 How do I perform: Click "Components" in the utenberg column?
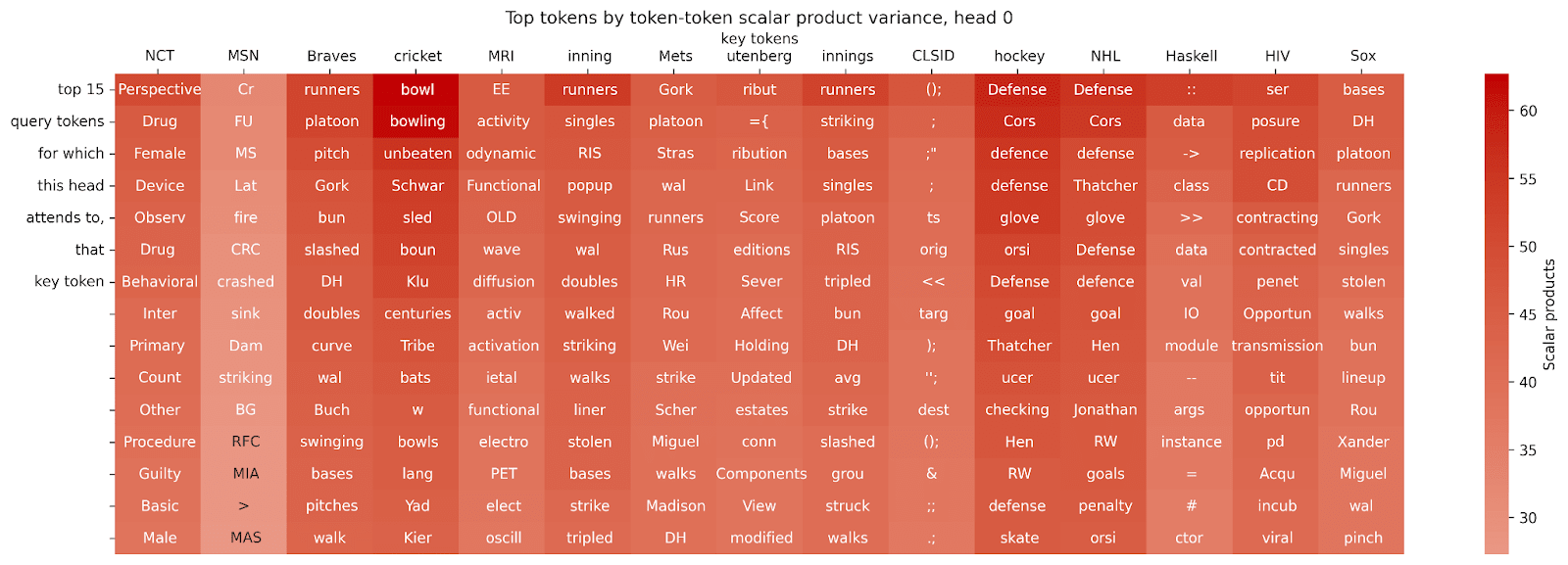click(761, 474)
